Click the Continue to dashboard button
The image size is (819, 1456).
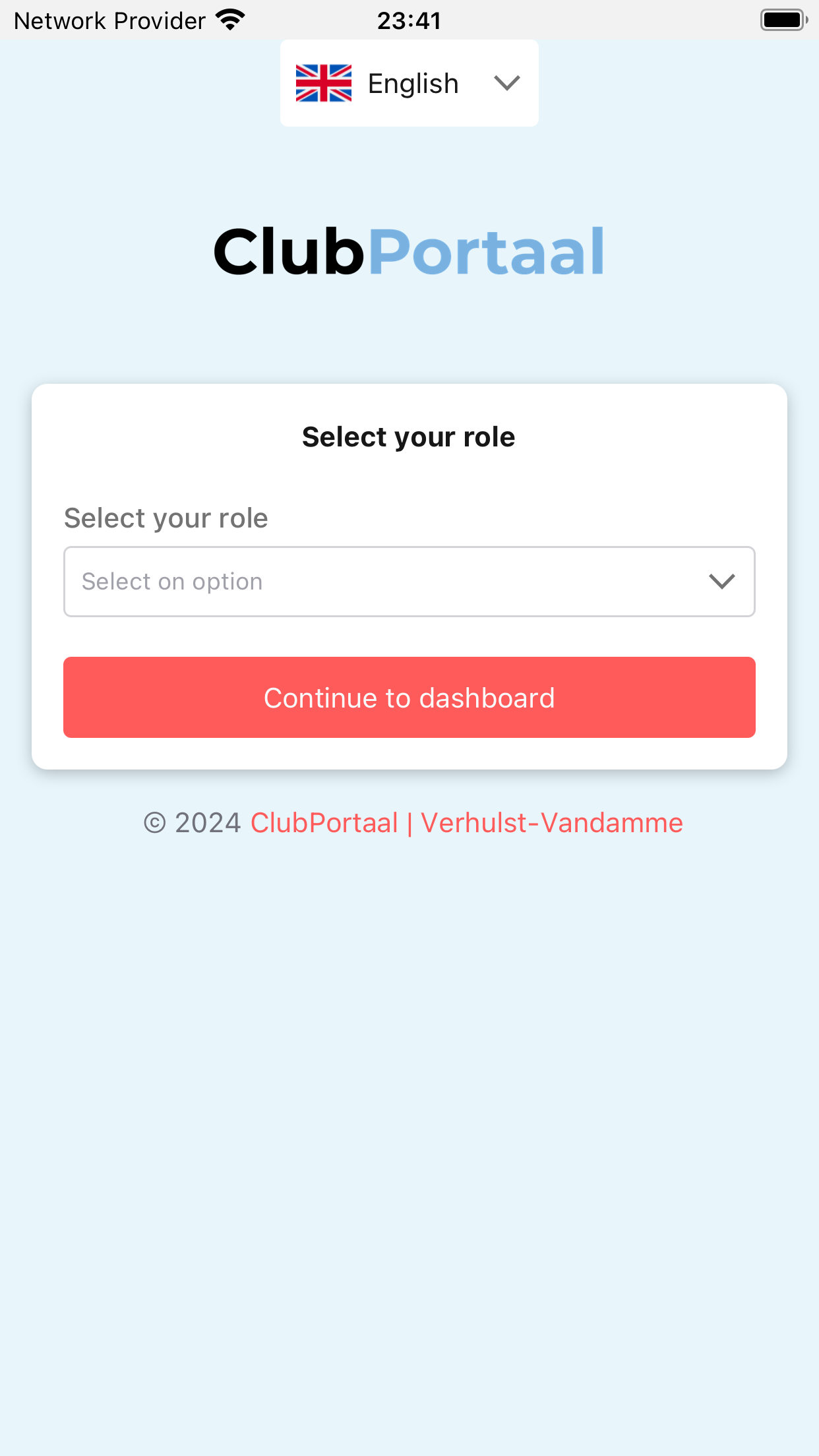click(x=409, y=697)
